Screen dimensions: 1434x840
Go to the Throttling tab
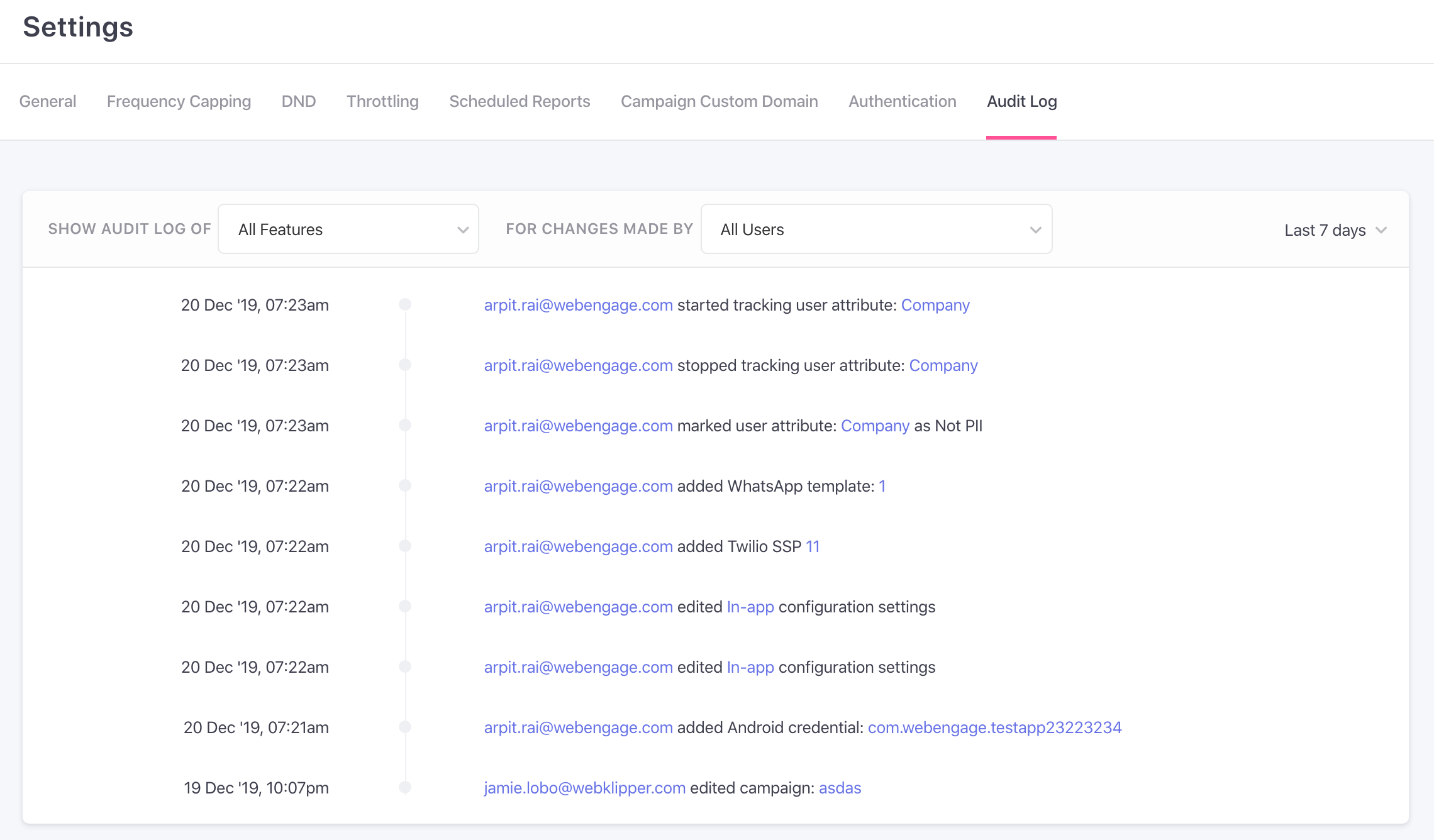coord(382,101)
